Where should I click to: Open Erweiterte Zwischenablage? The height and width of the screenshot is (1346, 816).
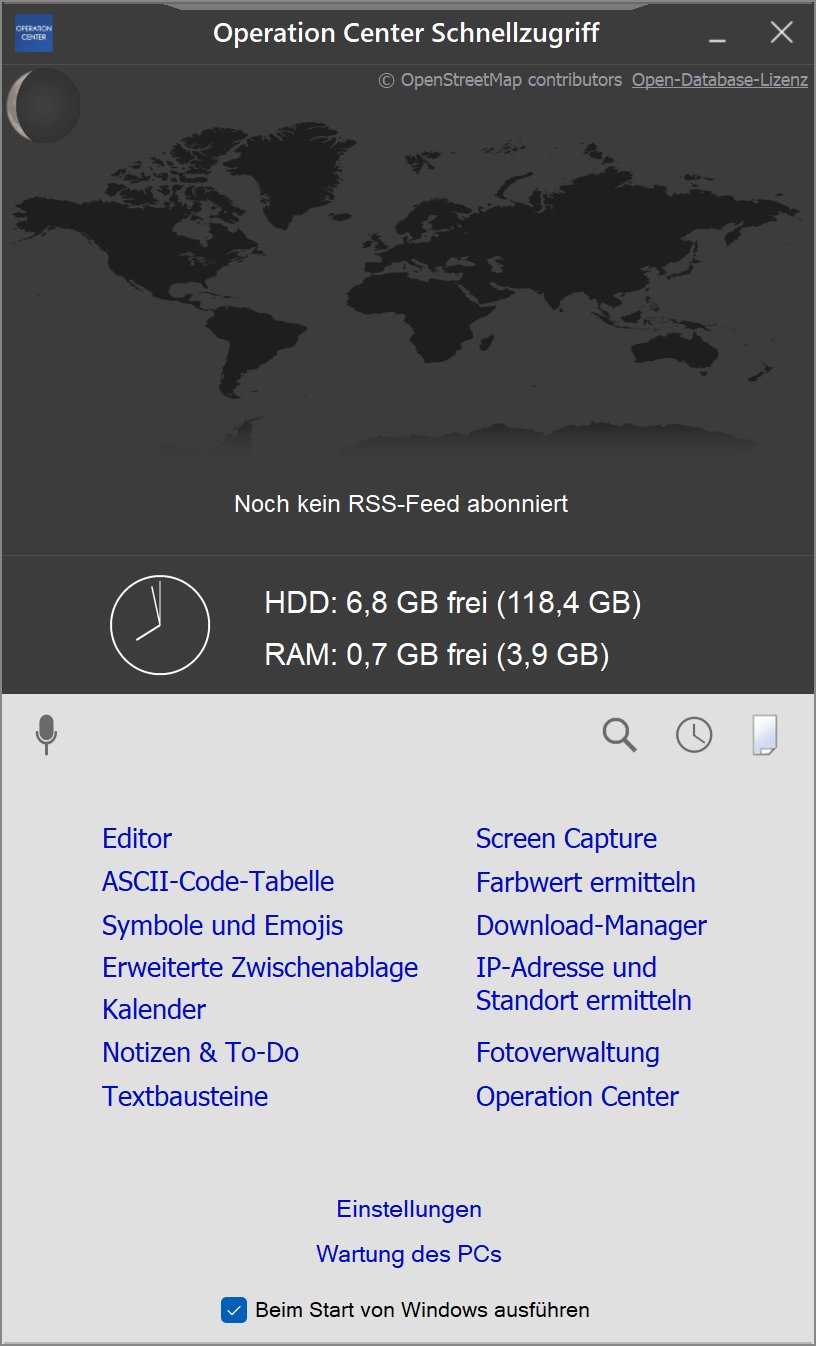pos(260,967)
